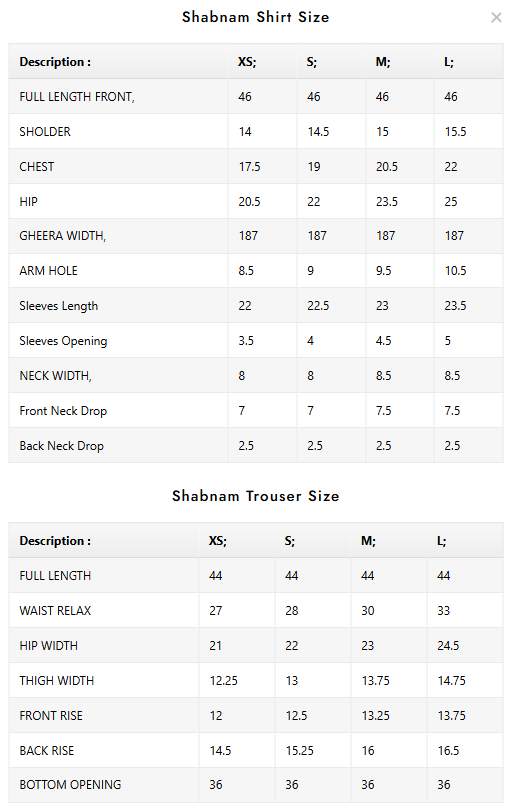Screen dimensions: 510x809
Task: Click the WAIST RELAX row label
Action: [55, 611]
